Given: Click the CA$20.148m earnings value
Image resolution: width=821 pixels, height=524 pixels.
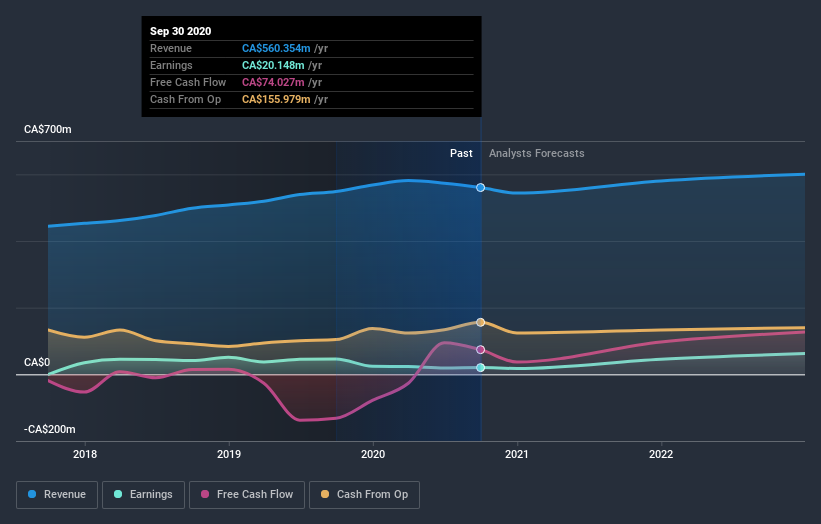Looking at the screenshot, I should coord(273,65).
